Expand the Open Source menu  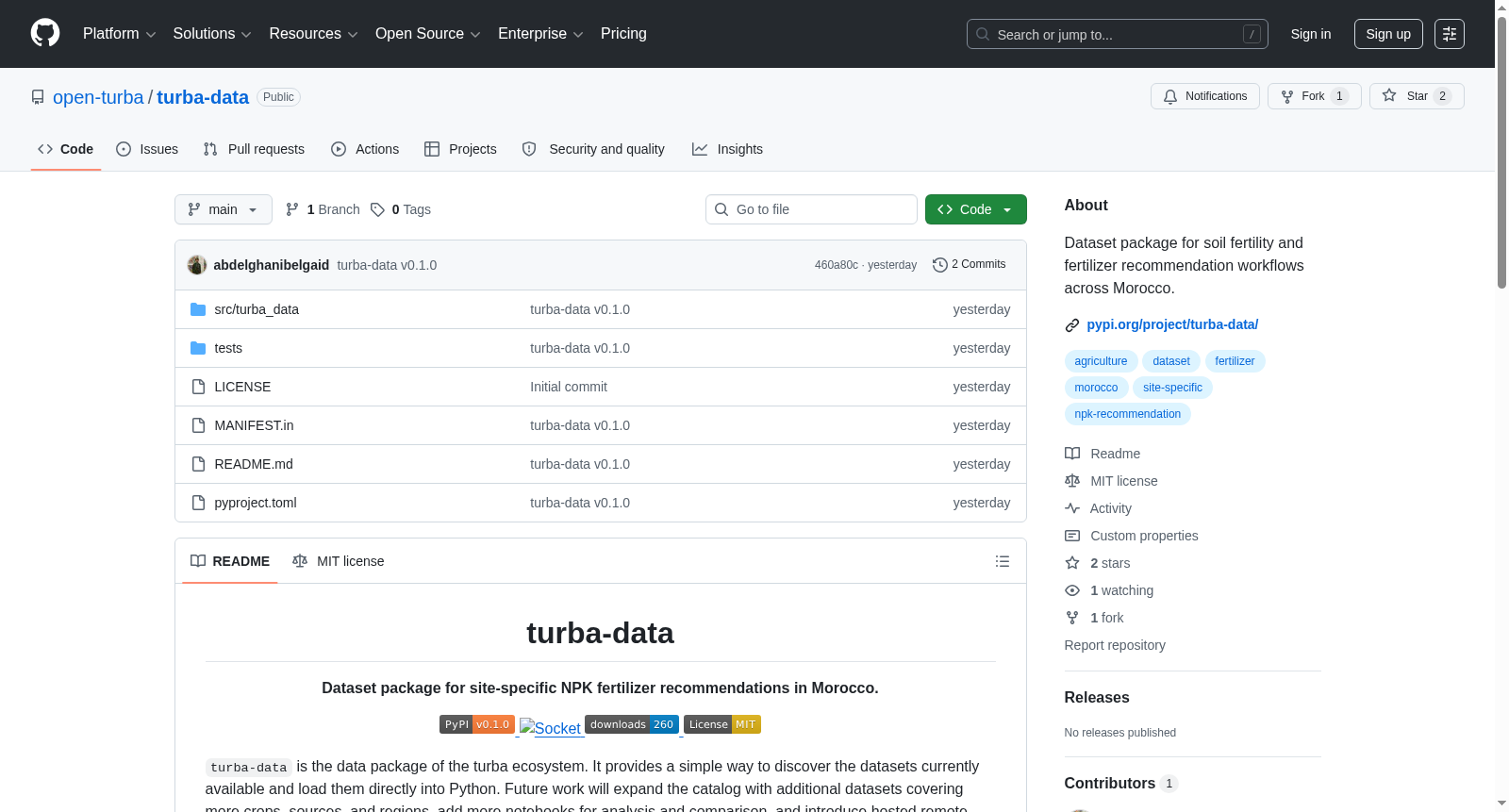click(428, 34)
